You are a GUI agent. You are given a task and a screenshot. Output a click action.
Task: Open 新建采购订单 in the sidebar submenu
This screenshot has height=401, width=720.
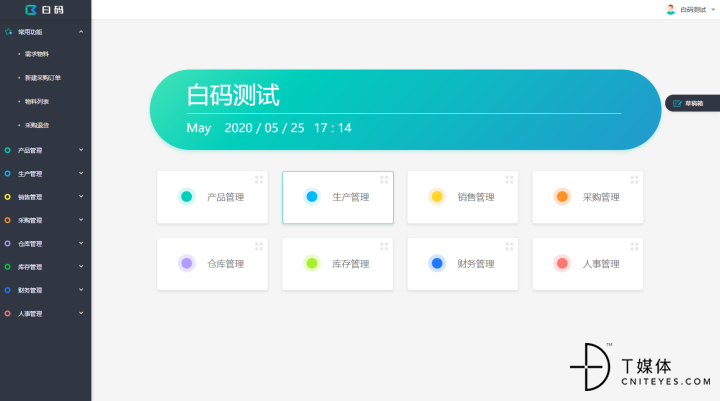pos(43,78)
